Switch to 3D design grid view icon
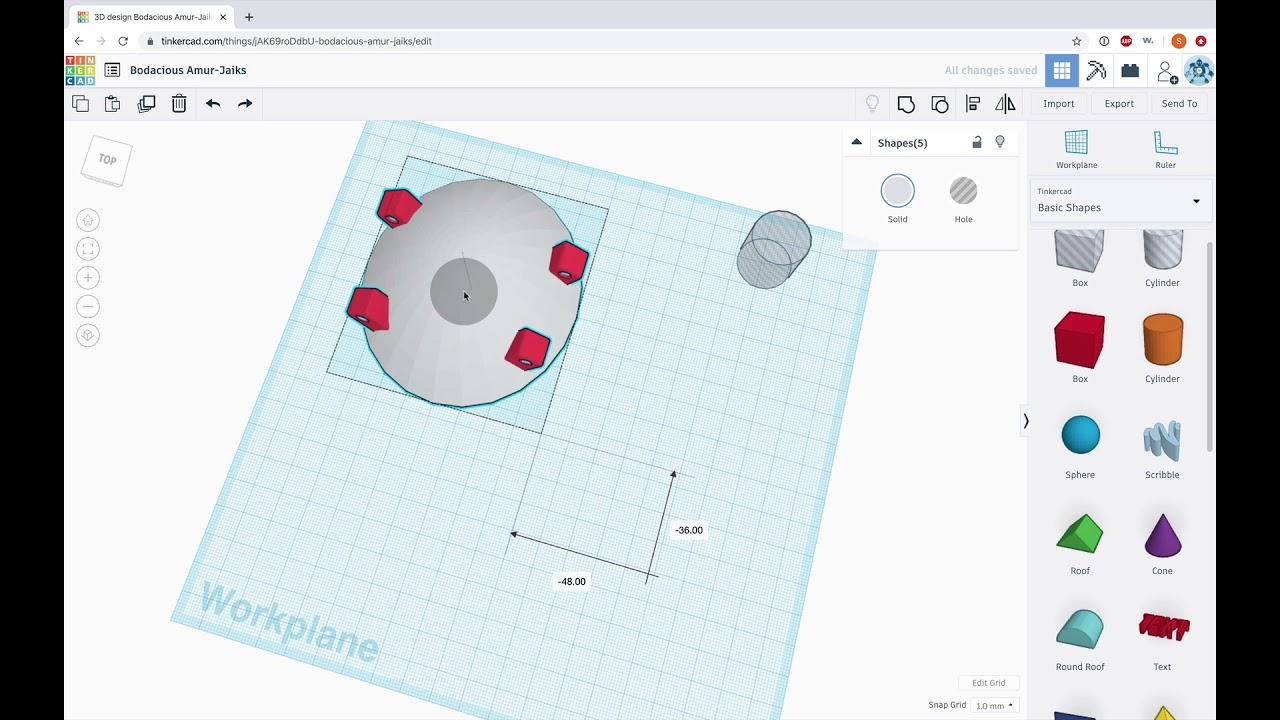 tap(1062, 71)
